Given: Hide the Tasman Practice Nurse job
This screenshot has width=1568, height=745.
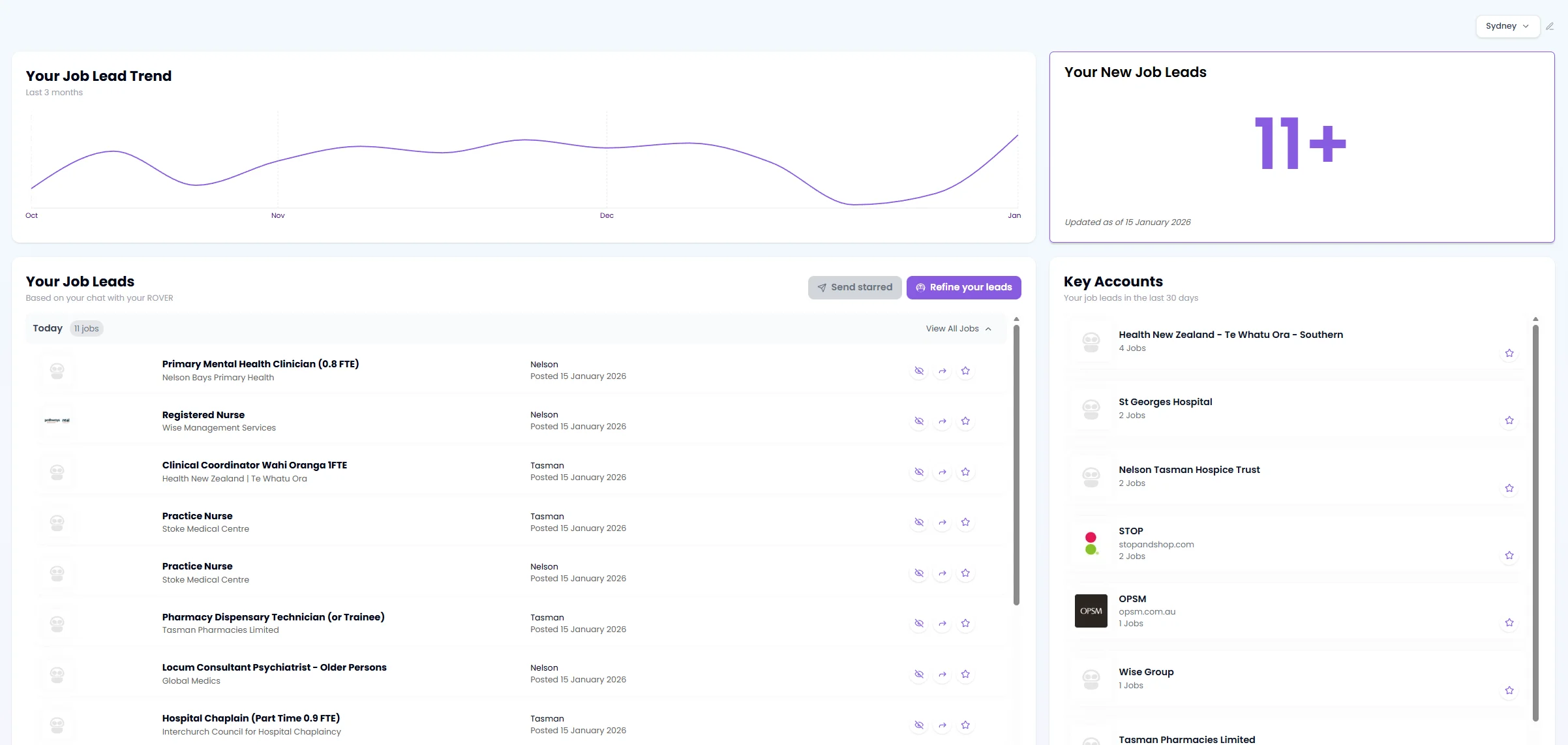Looking at the screenshot, I should 919,523.
